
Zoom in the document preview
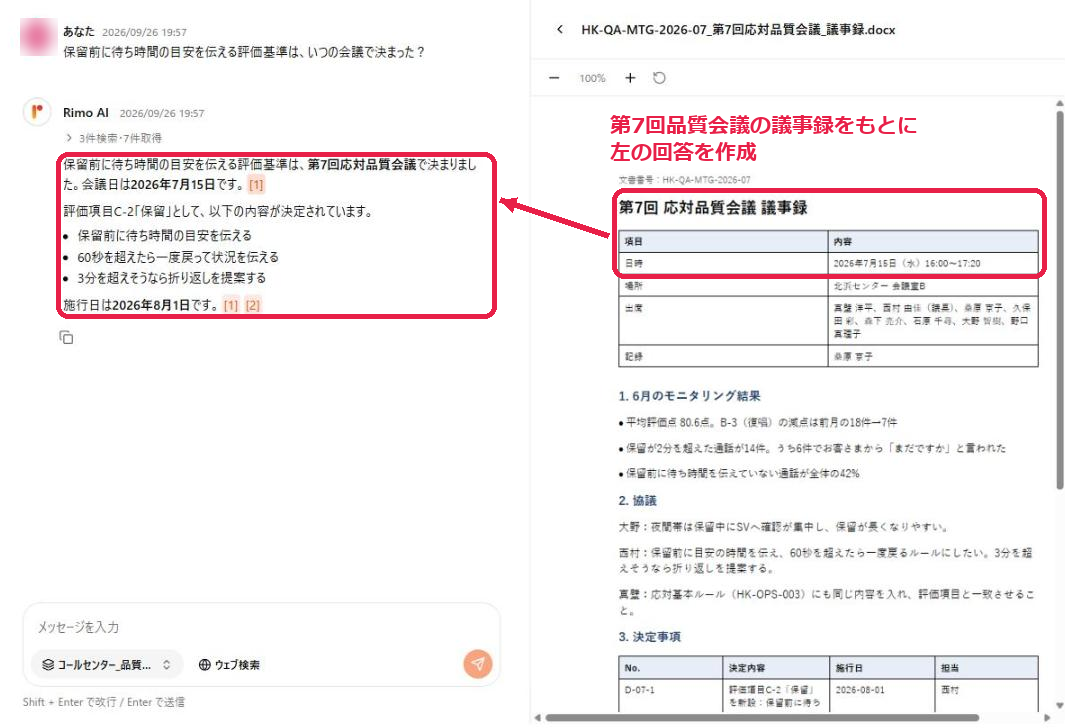pyautogui.click(x=630, y=78)
